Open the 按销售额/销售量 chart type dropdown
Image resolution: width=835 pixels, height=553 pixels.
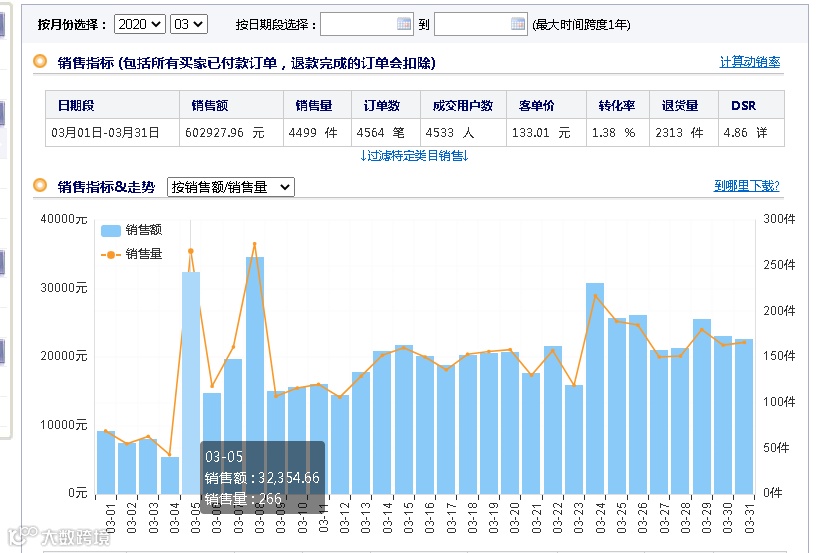click(x=231, y=187)
